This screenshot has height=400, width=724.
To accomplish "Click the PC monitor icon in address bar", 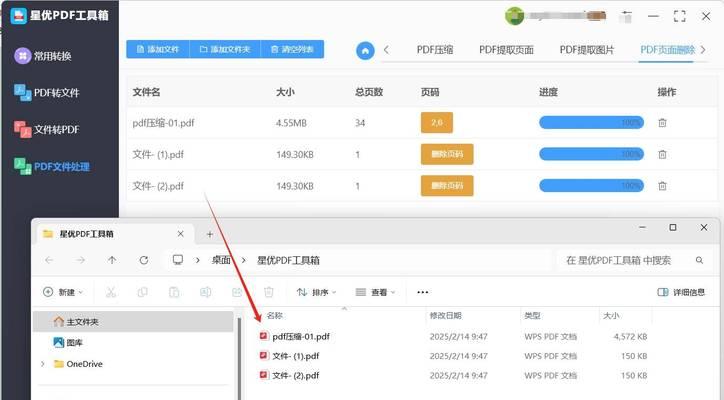I will pyautogui.click(x=178, y=260).
